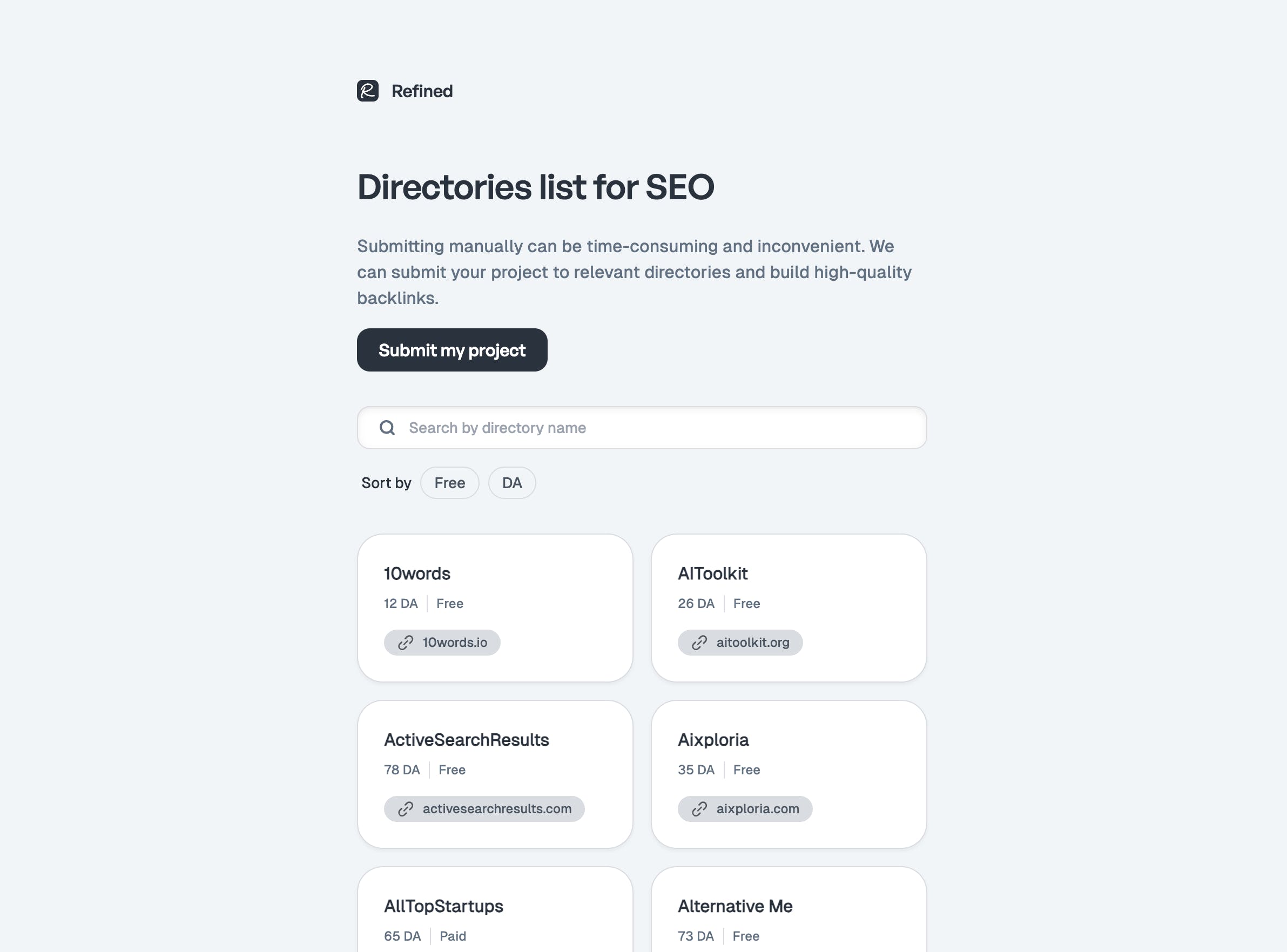
Task: Click the Submit my project button
Action: 452,349
